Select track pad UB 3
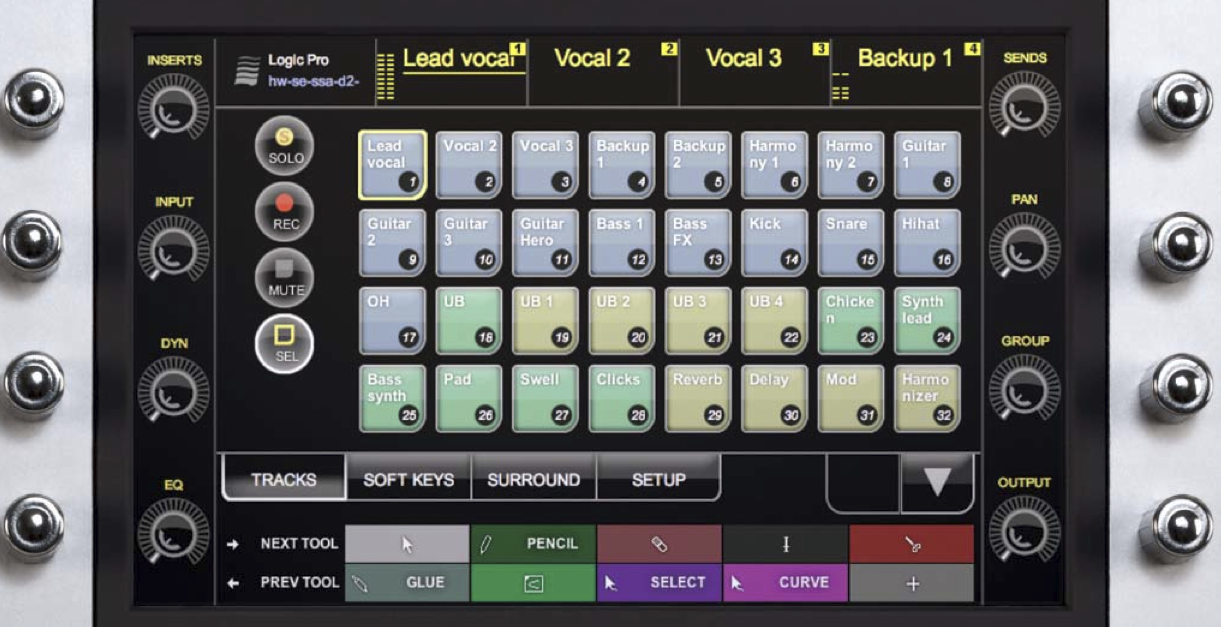 (x=698, y=321)
